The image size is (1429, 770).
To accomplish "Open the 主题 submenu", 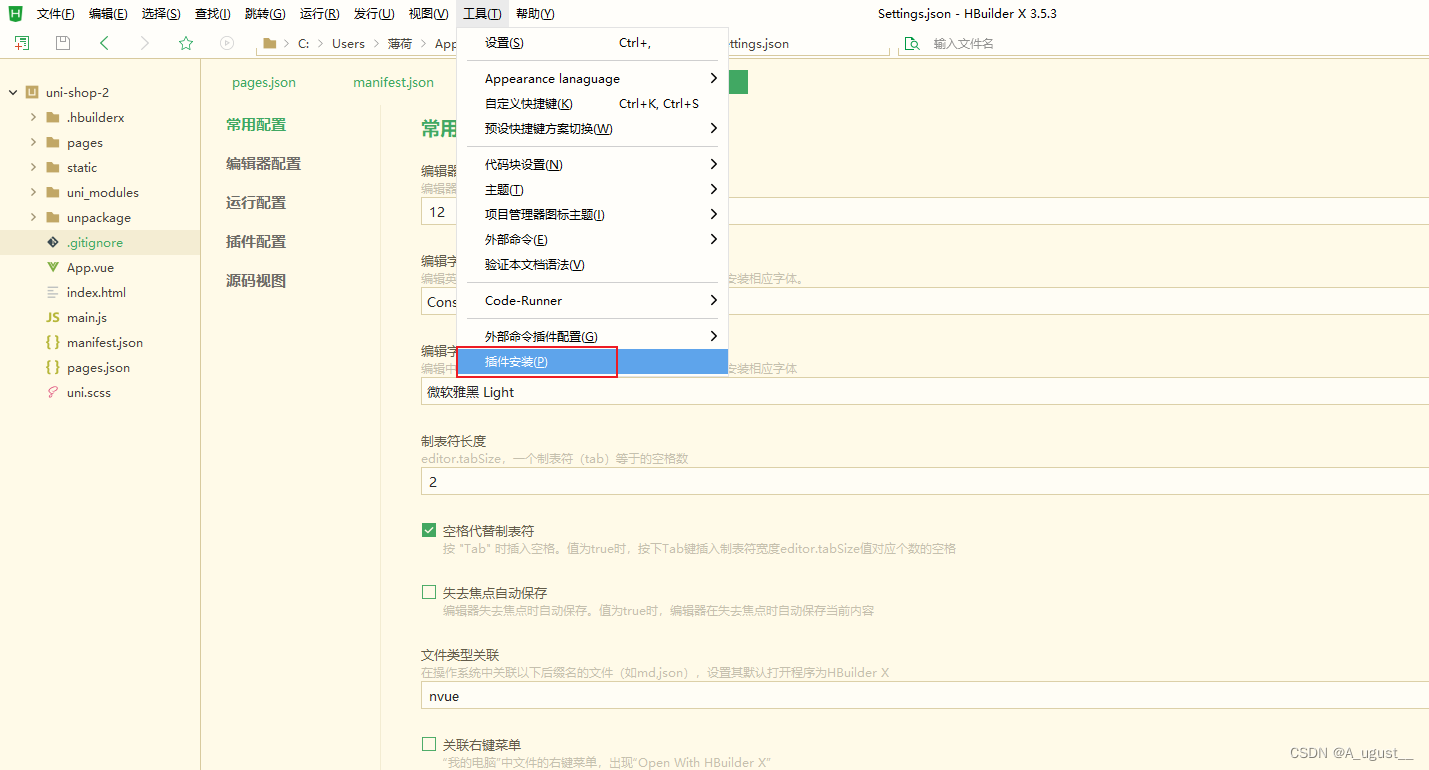I will pos(592,189).
